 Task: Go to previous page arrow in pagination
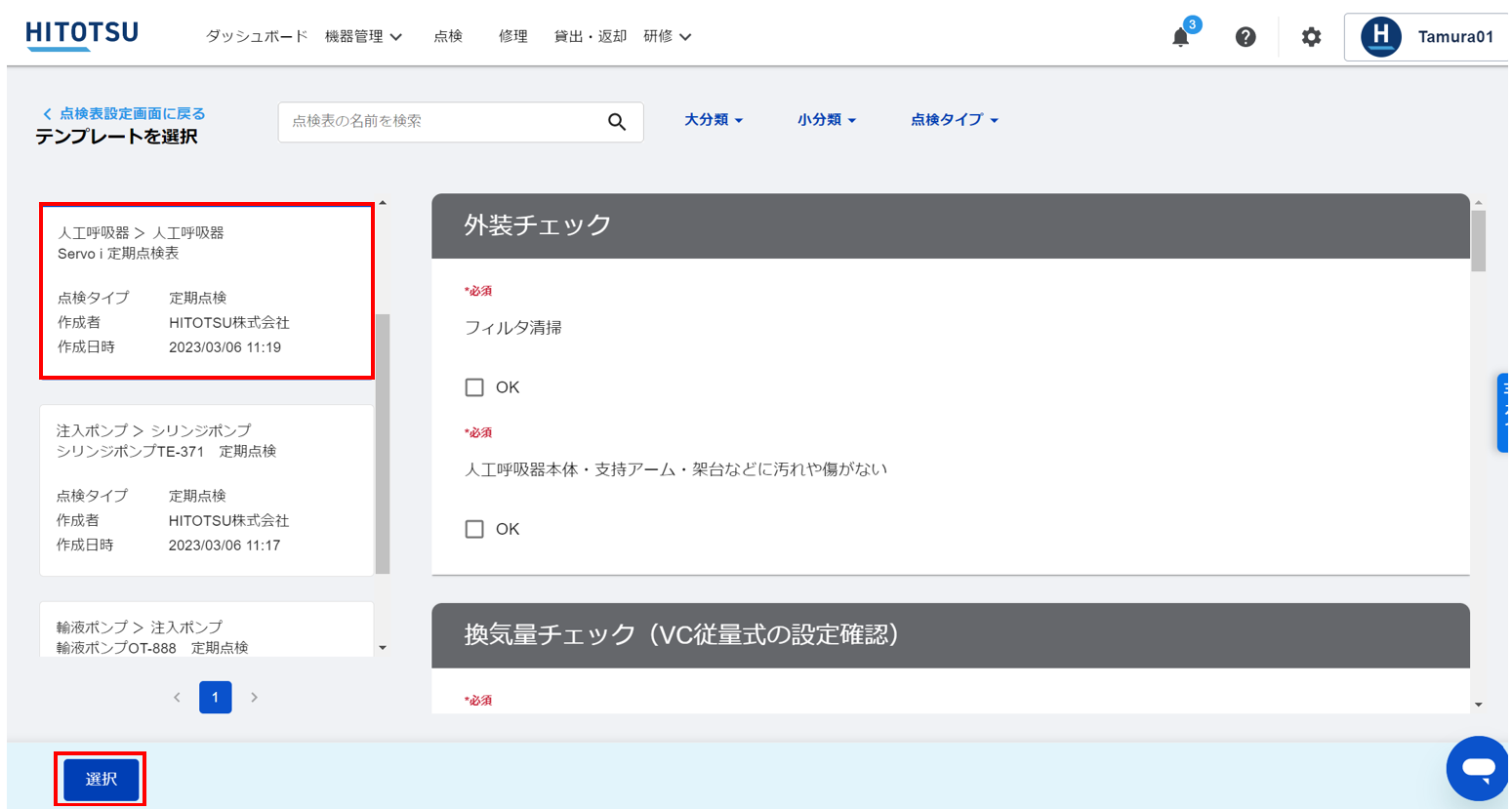pos(177,697)
